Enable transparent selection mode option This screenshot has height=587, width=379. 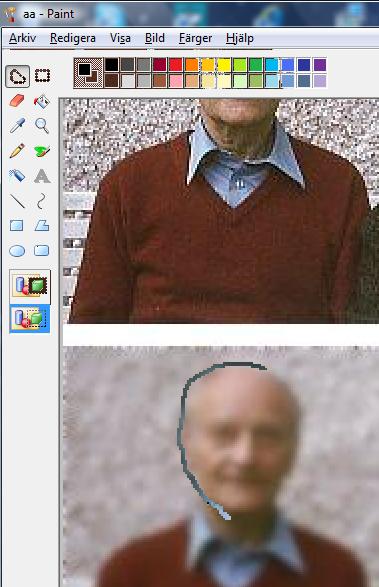(30, 319)
